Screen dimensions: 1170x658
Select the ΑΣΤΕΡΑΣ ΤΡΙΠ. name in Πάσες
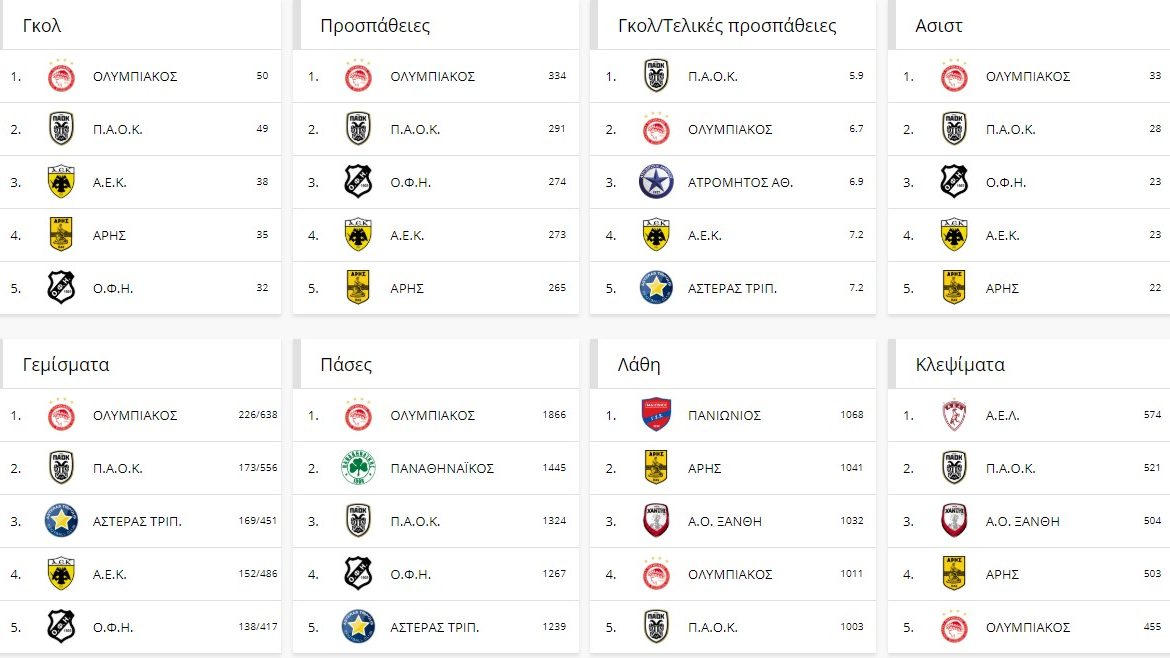click(434, 628)
